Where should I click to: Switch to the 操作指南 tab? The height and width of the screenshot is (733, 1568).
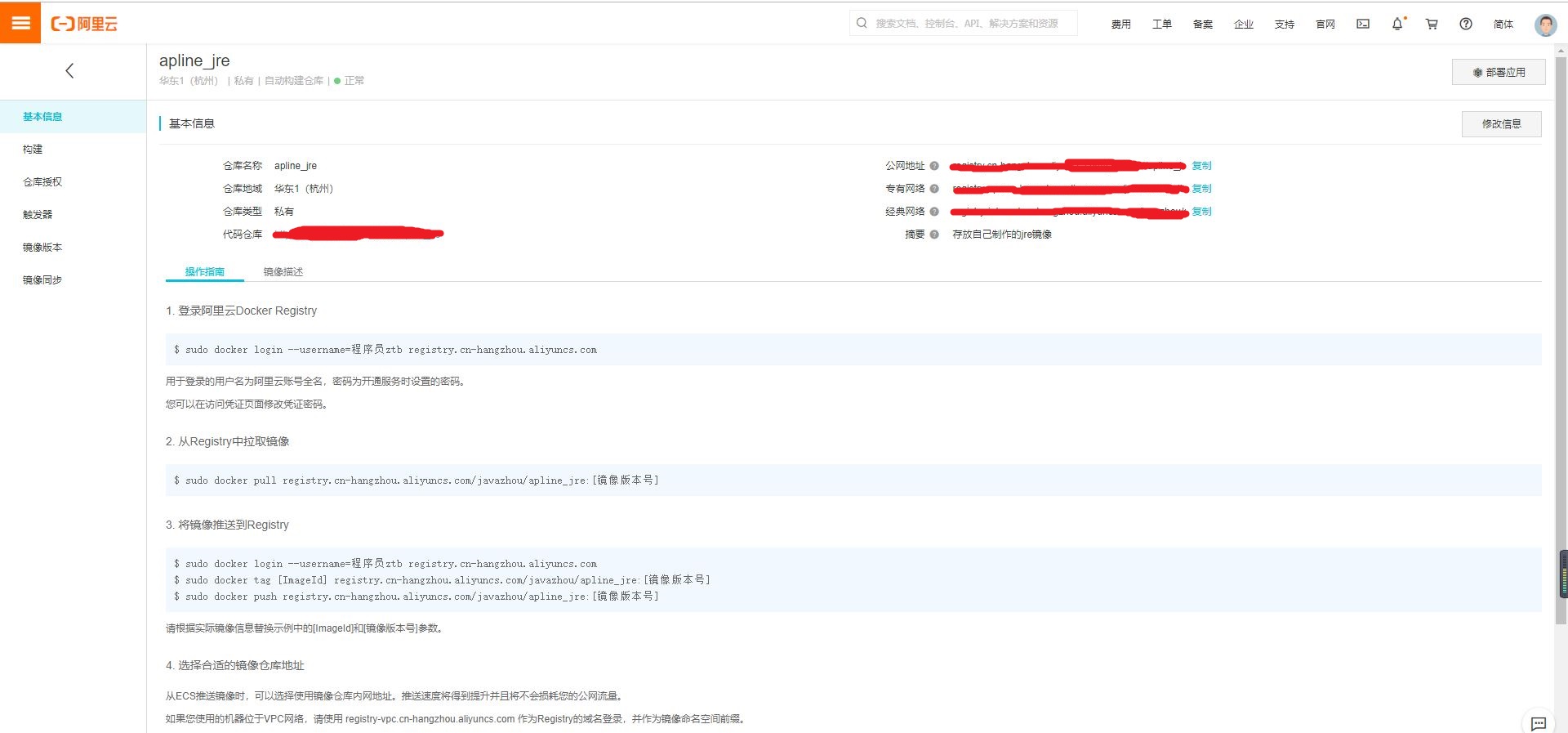pos(205,272)
